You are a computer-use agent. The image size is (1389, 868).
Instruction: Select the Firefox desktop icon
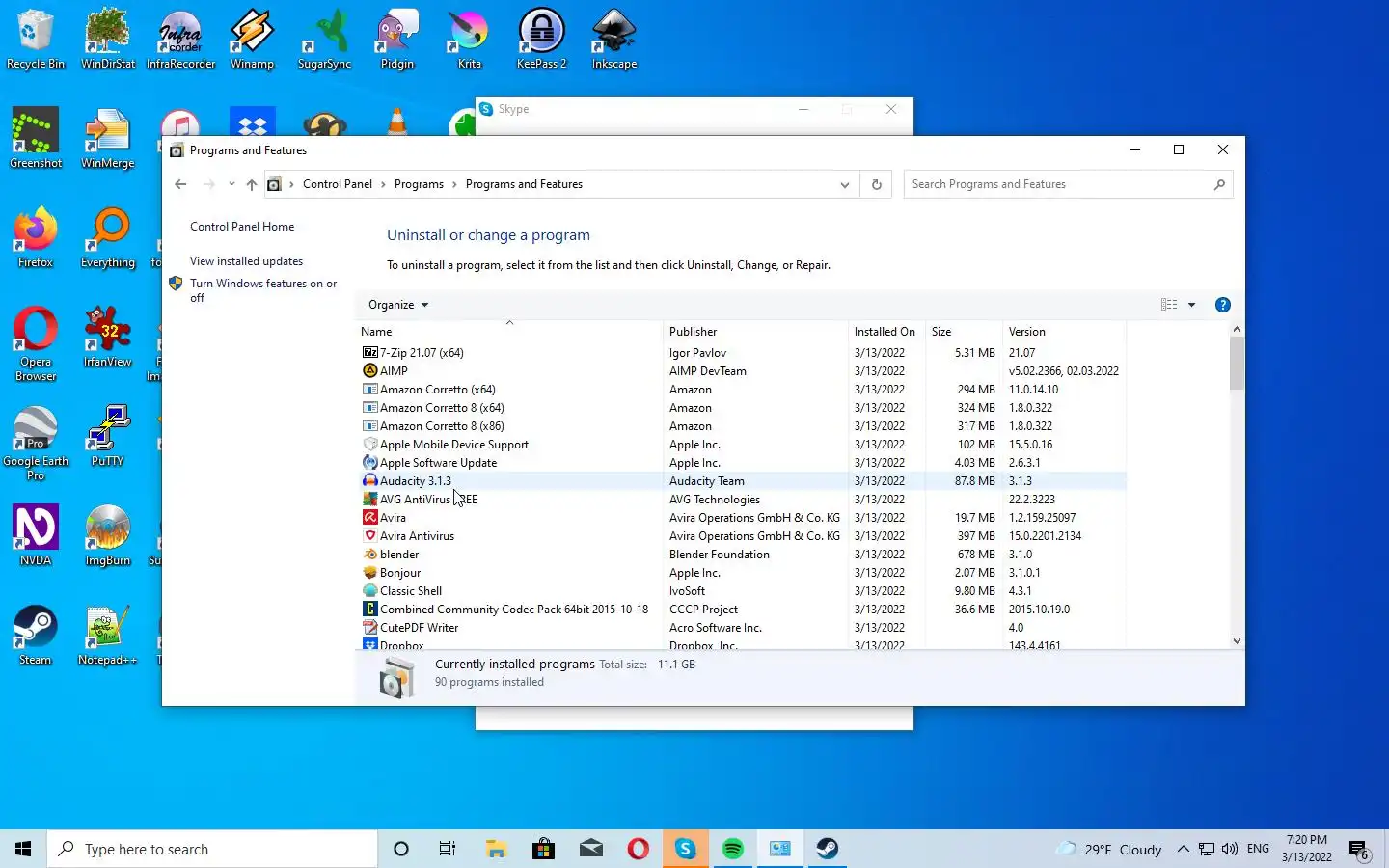click(x=36, y=238)
